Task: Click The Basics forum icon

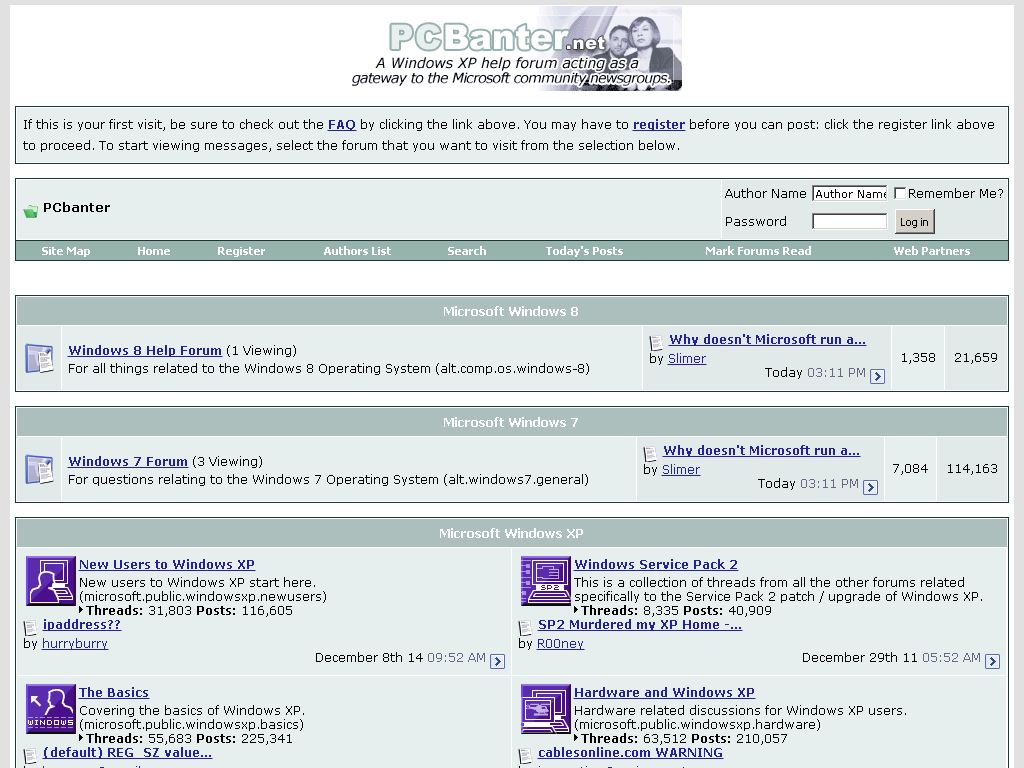Action: [51, 709]
